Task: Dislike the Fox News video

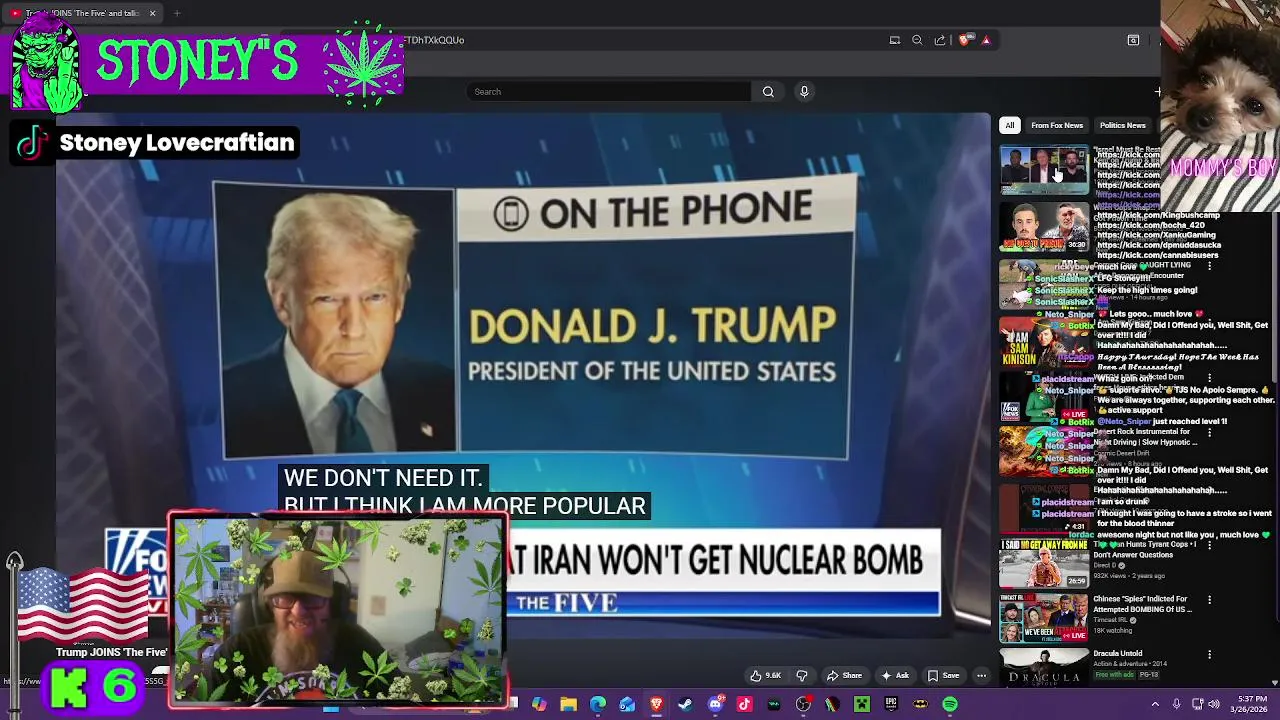Action: pos(801,675)
